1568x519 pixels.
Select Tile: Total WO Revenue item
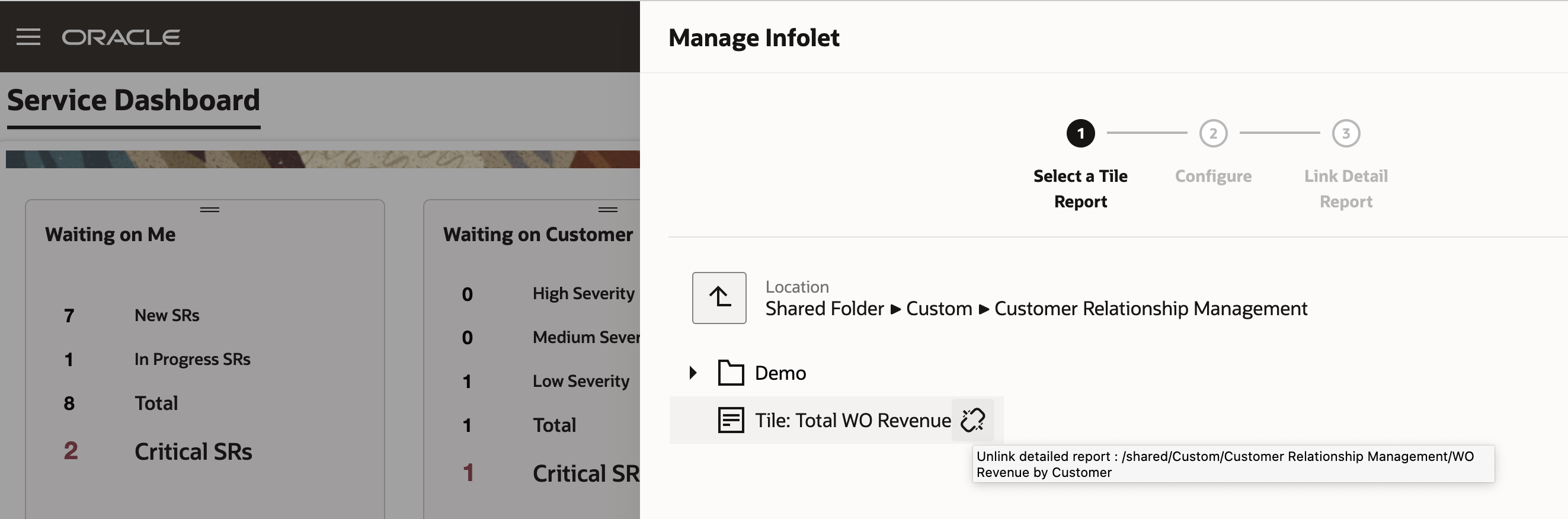(x=852, y=421)
